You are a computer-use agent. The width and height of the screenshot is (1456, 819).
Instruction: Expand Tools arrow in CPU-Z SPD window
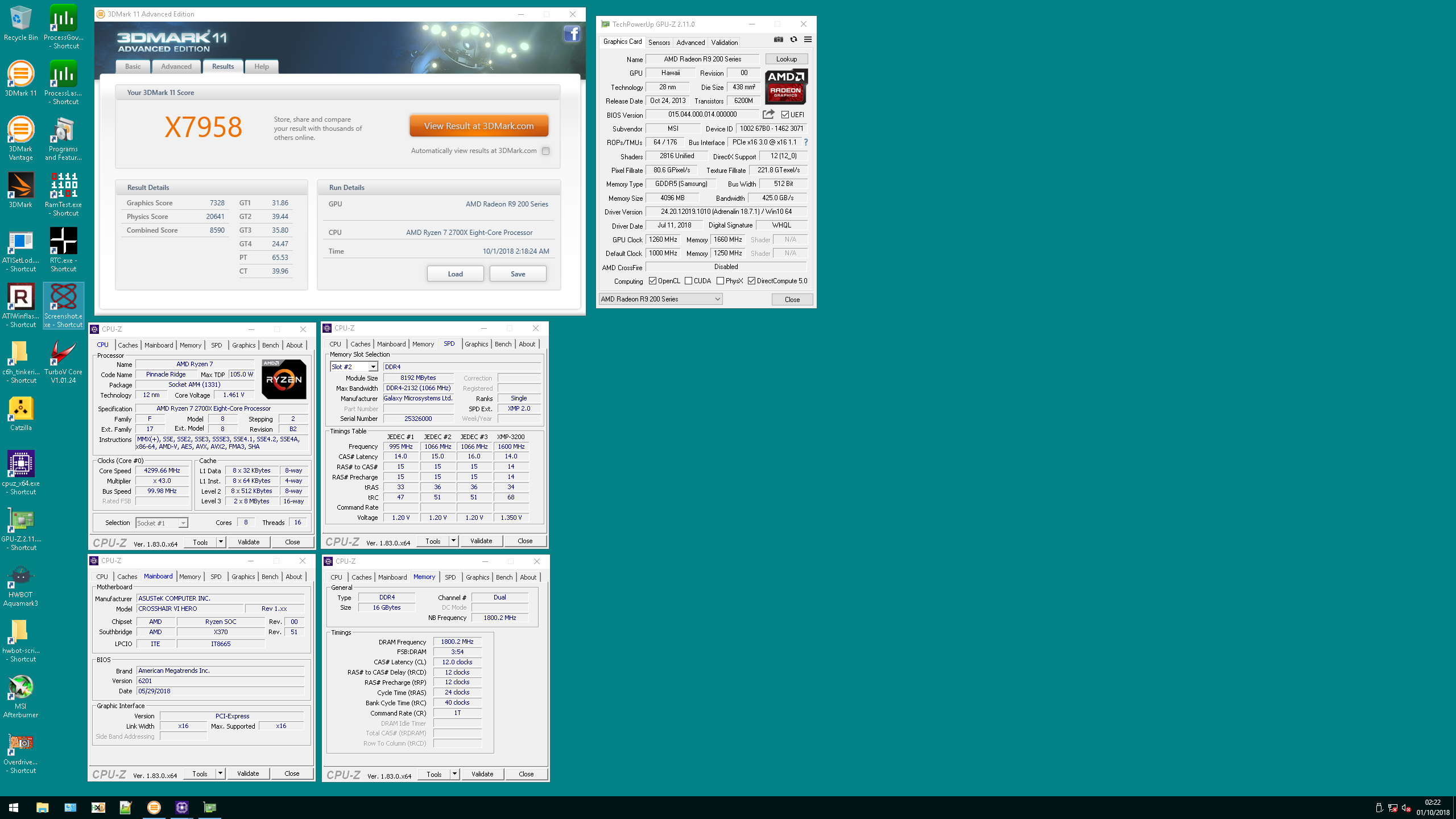454,541
